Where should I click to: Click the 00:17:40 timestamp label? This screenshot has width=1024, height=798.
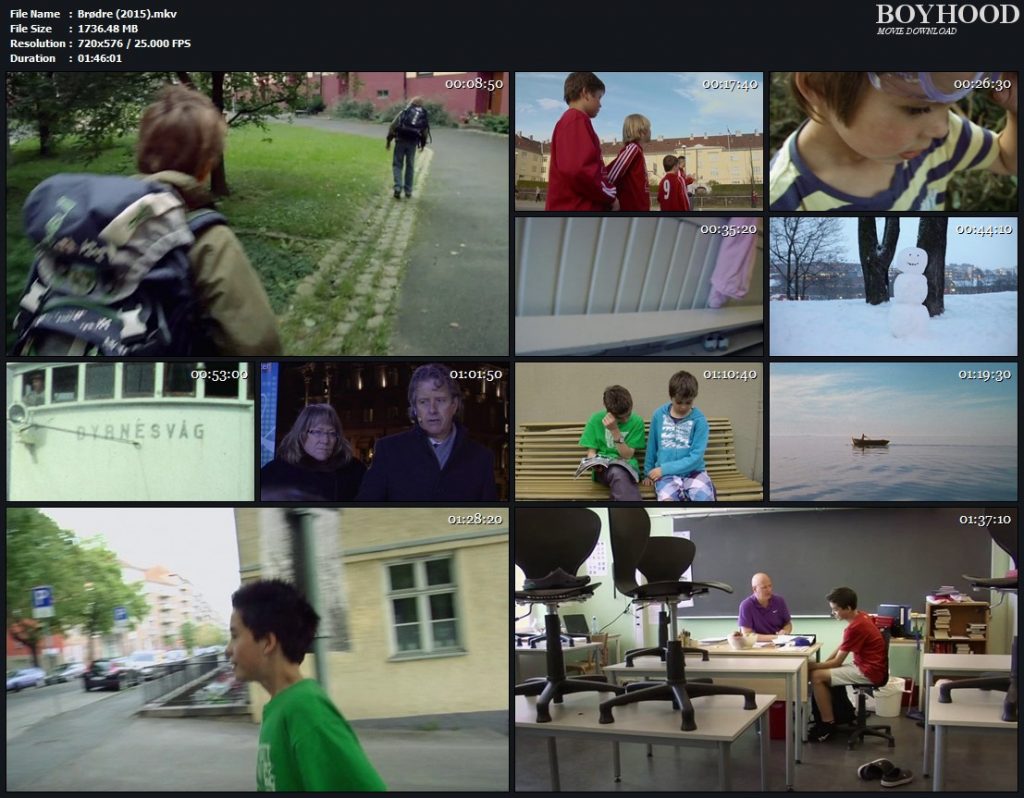tap(729, 84)
